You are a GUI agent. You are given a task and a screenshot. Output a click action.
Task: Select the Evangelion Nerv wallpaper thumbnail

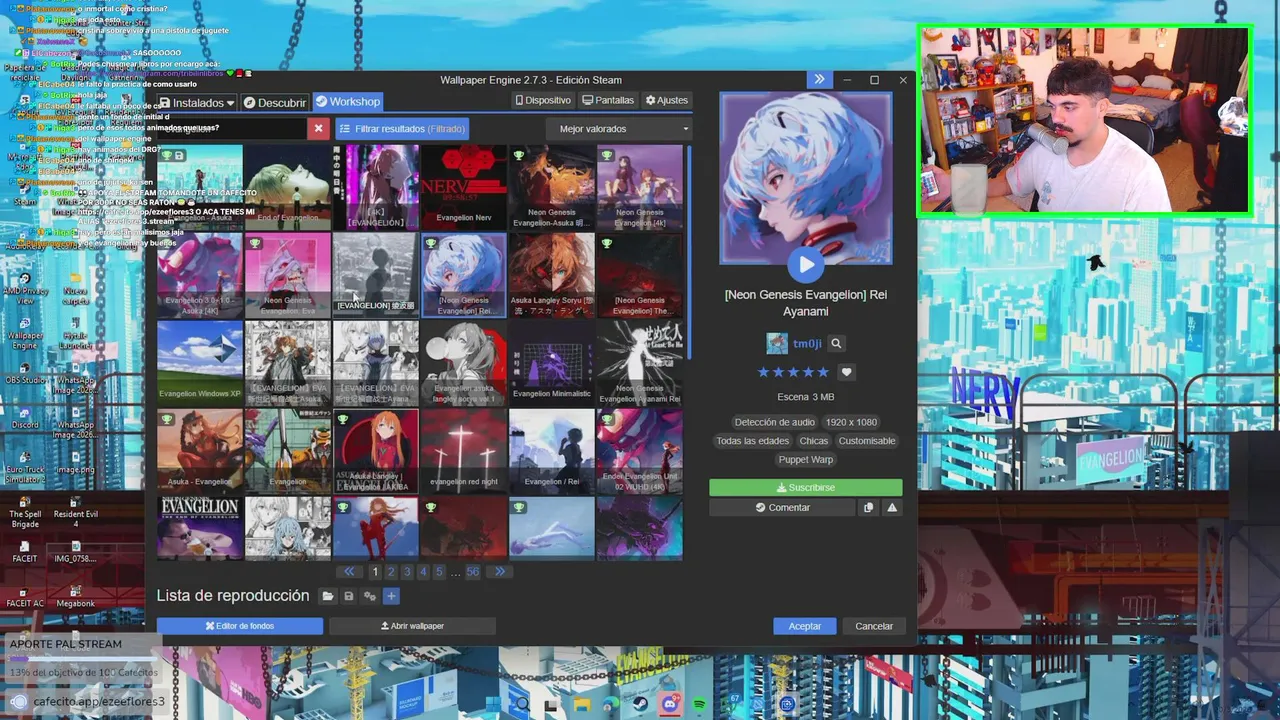464,187
